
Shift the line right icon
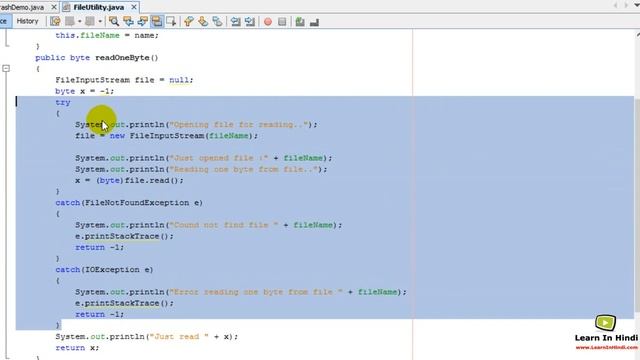tap(250, 22)
